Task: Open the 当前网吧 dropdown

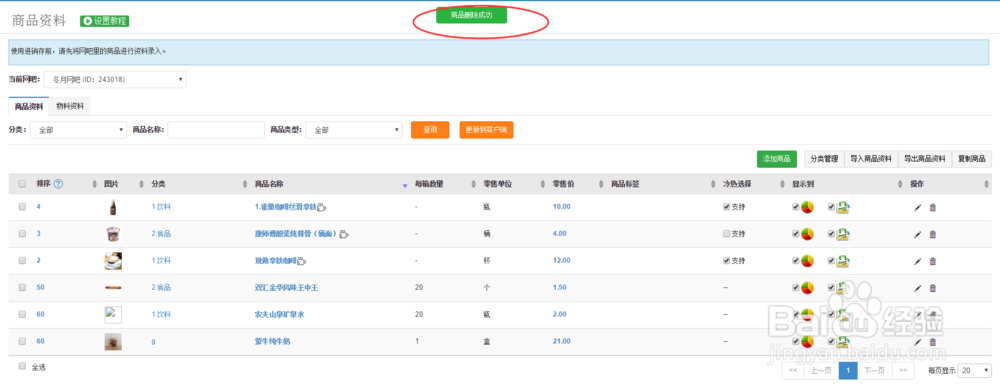Action: click(x=115, y=80)
